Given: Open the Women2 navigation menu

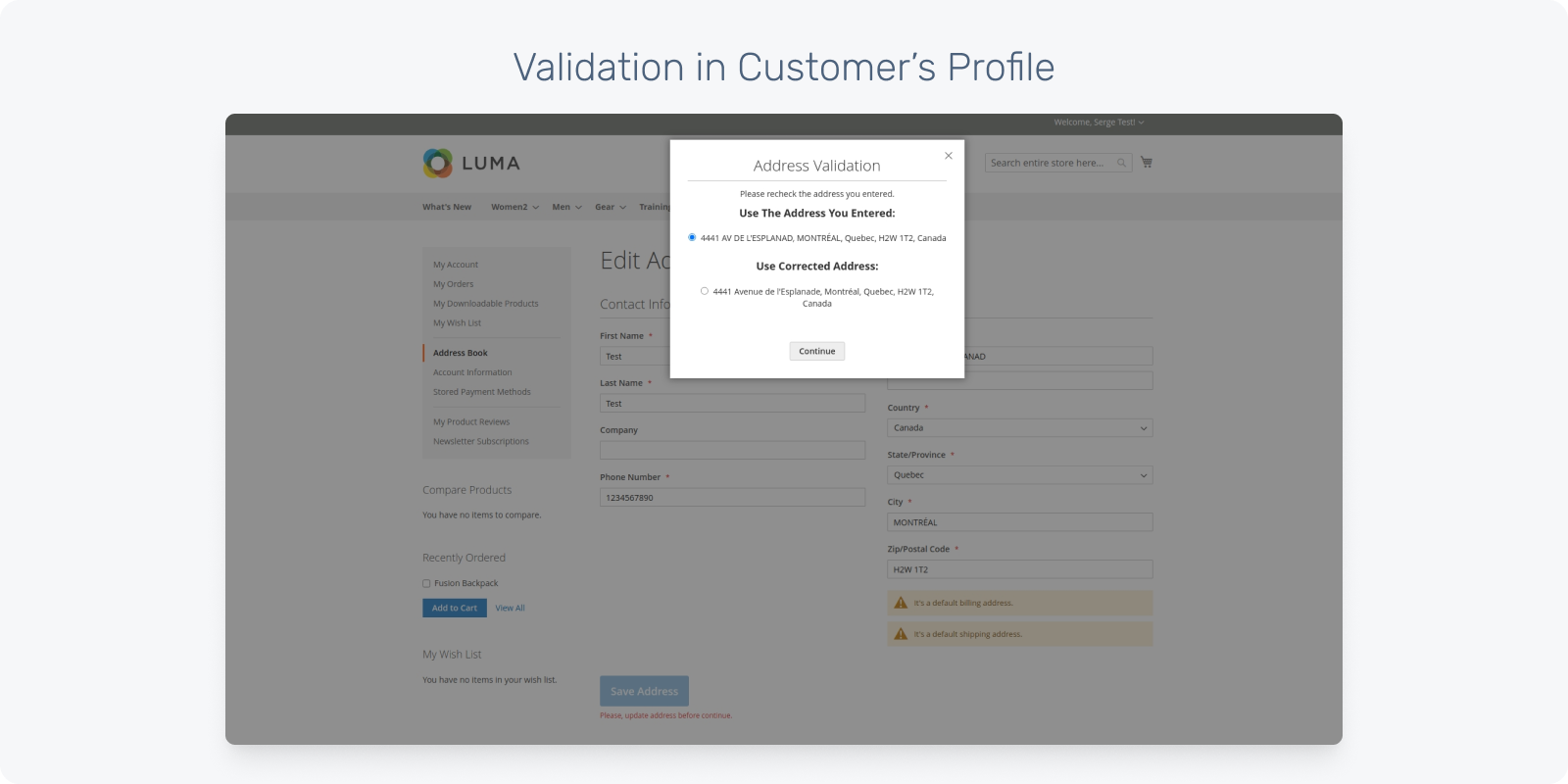Looking at the screenshot, I should 514,207.
